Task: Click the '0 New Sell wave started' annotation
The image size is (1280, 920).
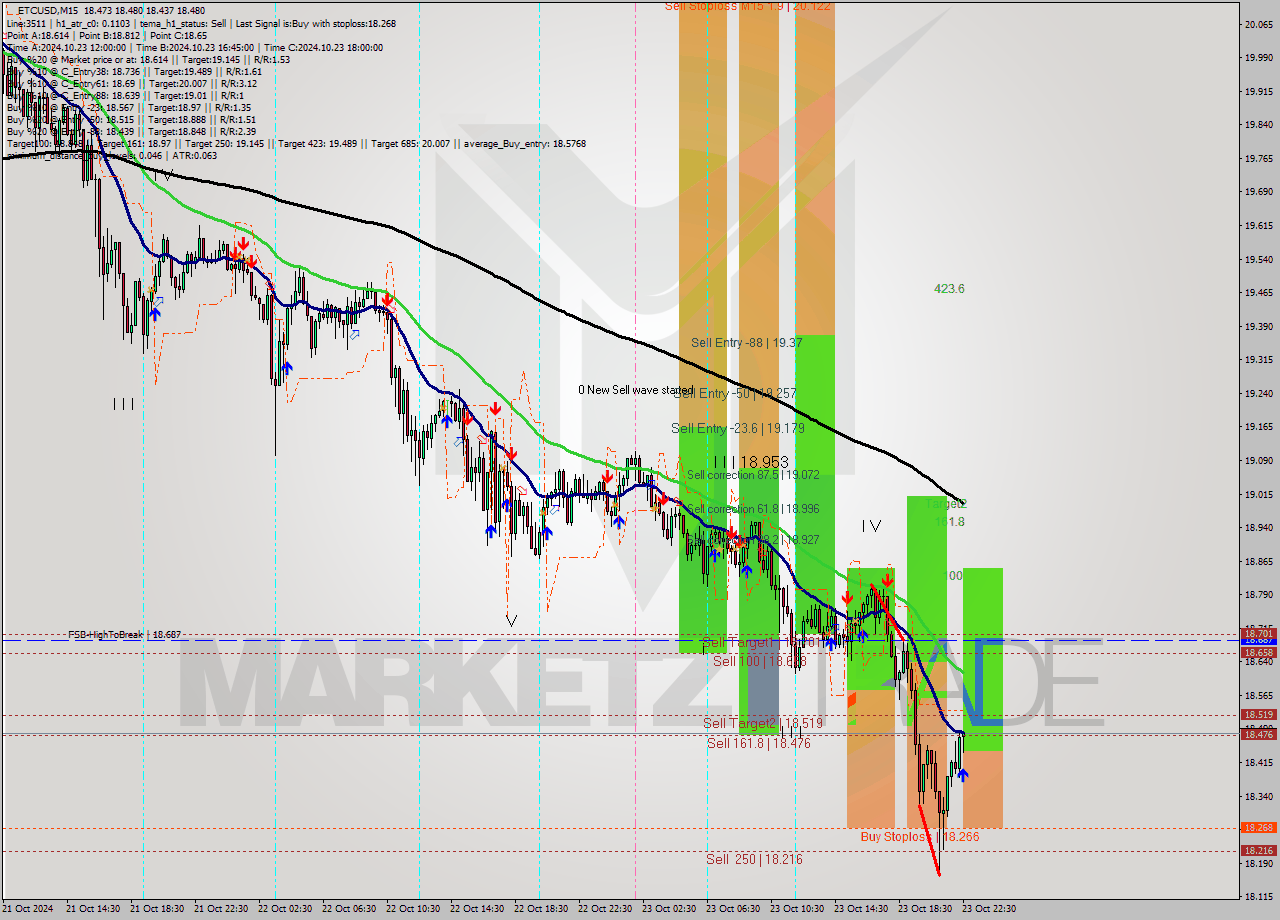Action: click(636, 390)
